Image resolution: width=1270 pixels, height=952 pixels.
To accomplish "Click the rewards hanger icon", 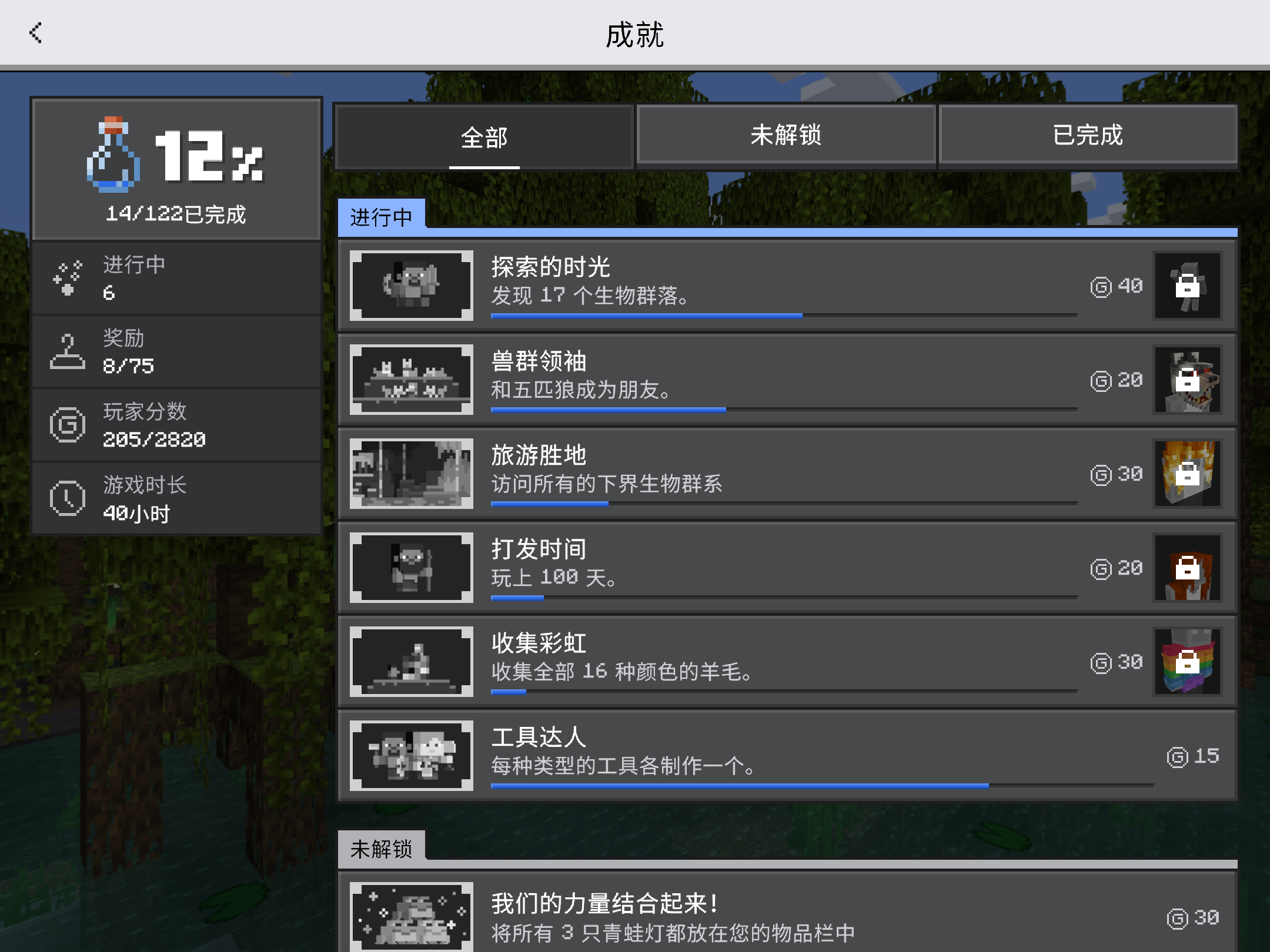I will tap(68, 351).
